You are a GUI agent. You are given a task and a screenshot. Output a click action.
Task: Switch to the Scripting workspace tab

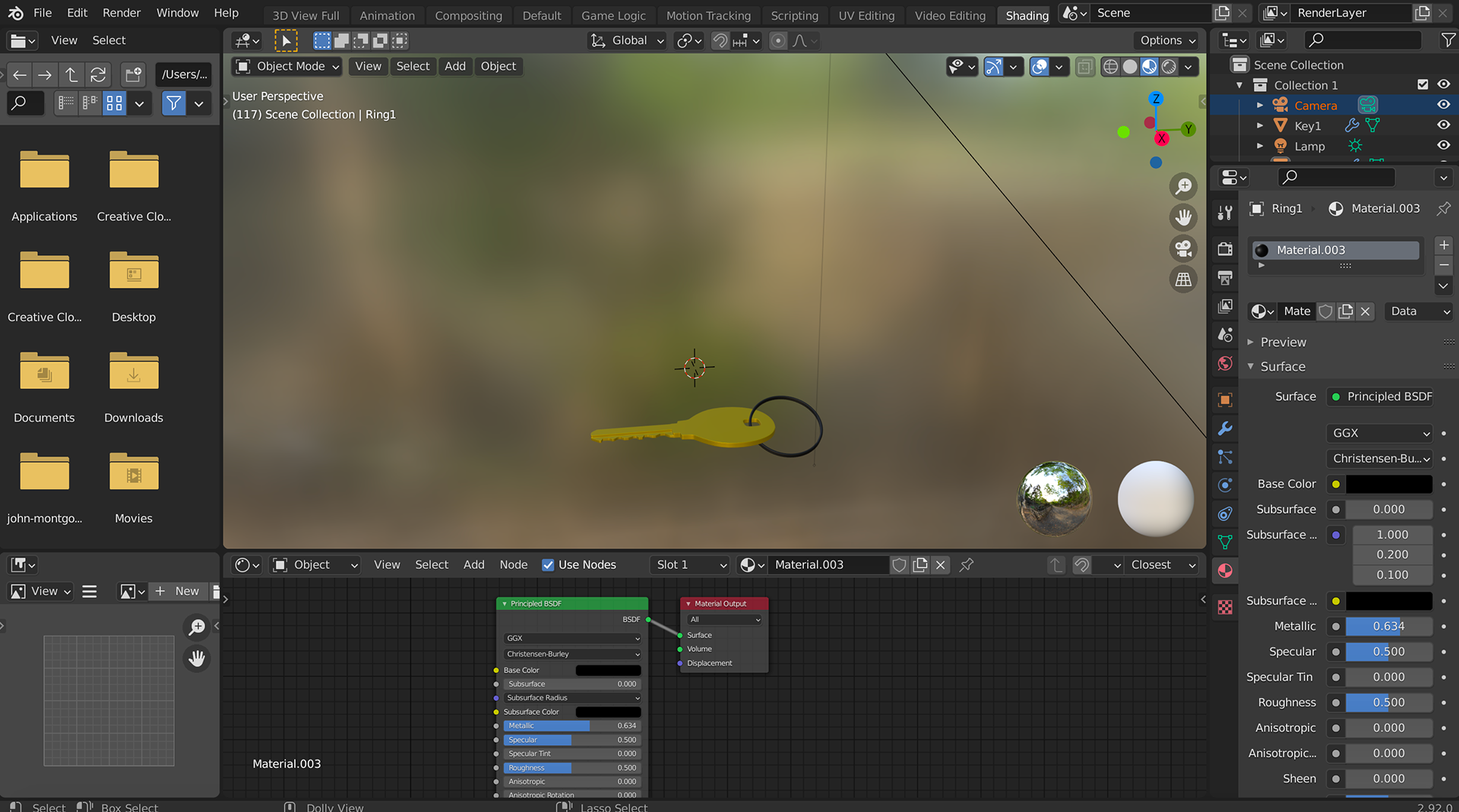[794, 15]
